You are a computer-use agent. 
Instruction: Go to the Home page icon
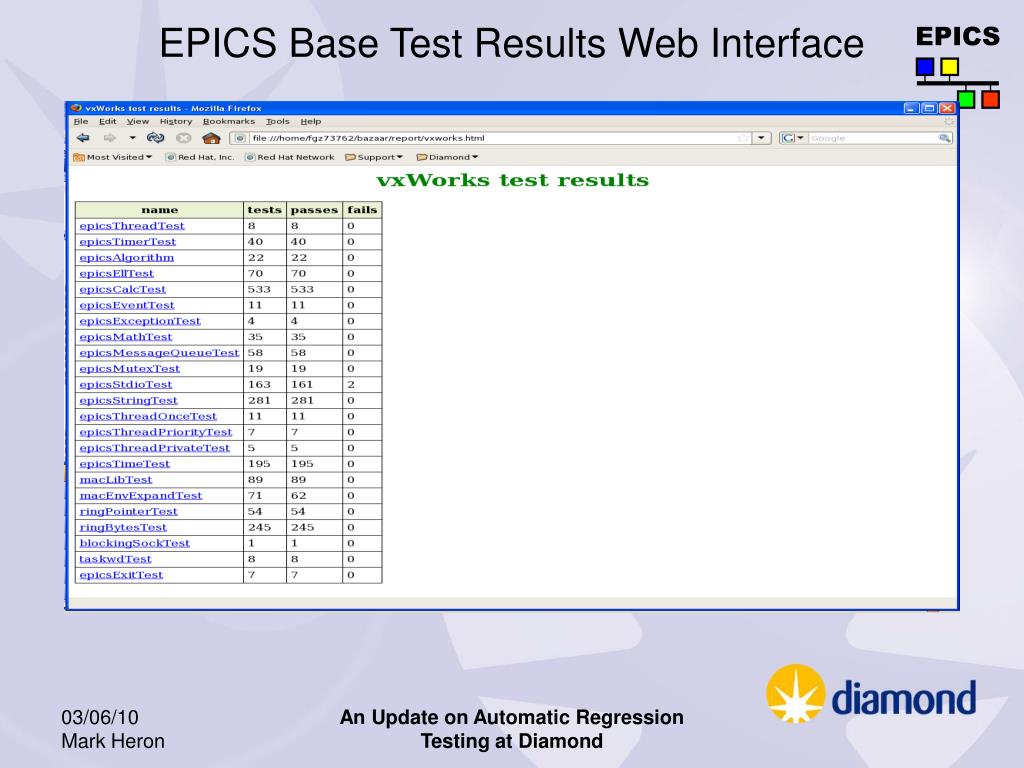(x=211, y=138)
